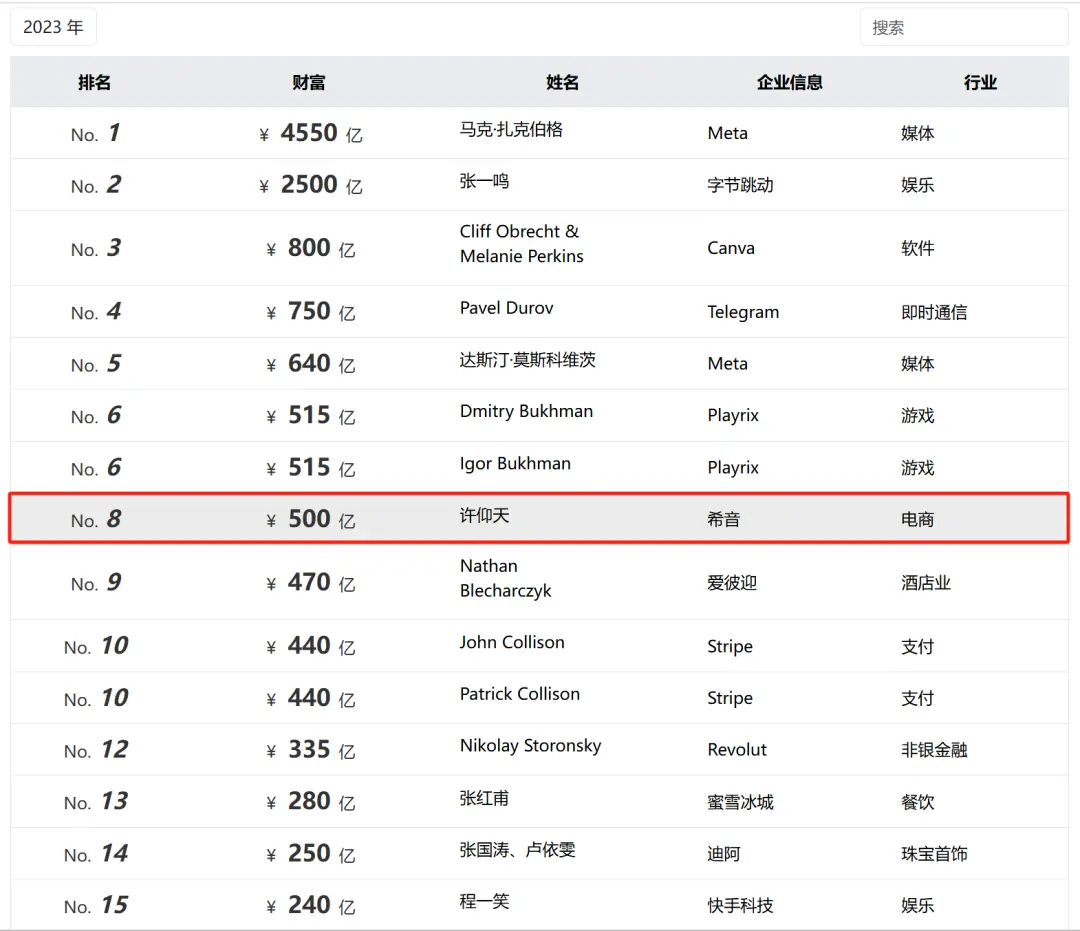Select the 蜜雪冰城 row of 张红甫
The width and height of the screenshot is (1080, 931).
(x=740, y=801)
